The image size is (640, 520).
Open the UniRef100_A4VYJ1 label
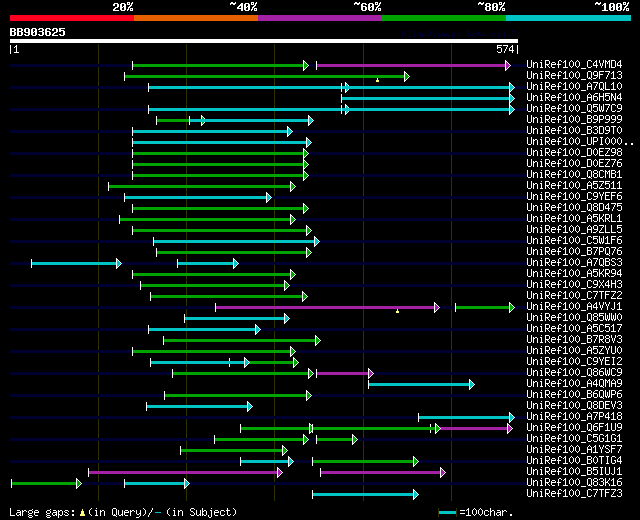click(x=574, y=307)
